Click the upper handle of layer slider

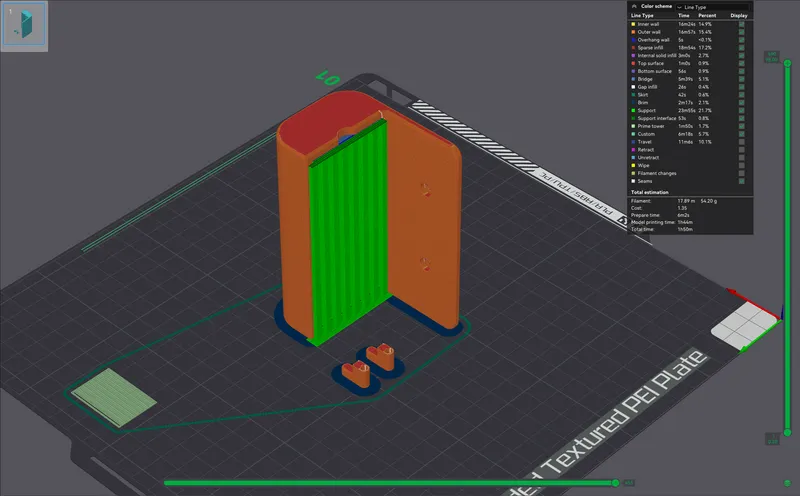pyautogui.click(x=772, y=55)
